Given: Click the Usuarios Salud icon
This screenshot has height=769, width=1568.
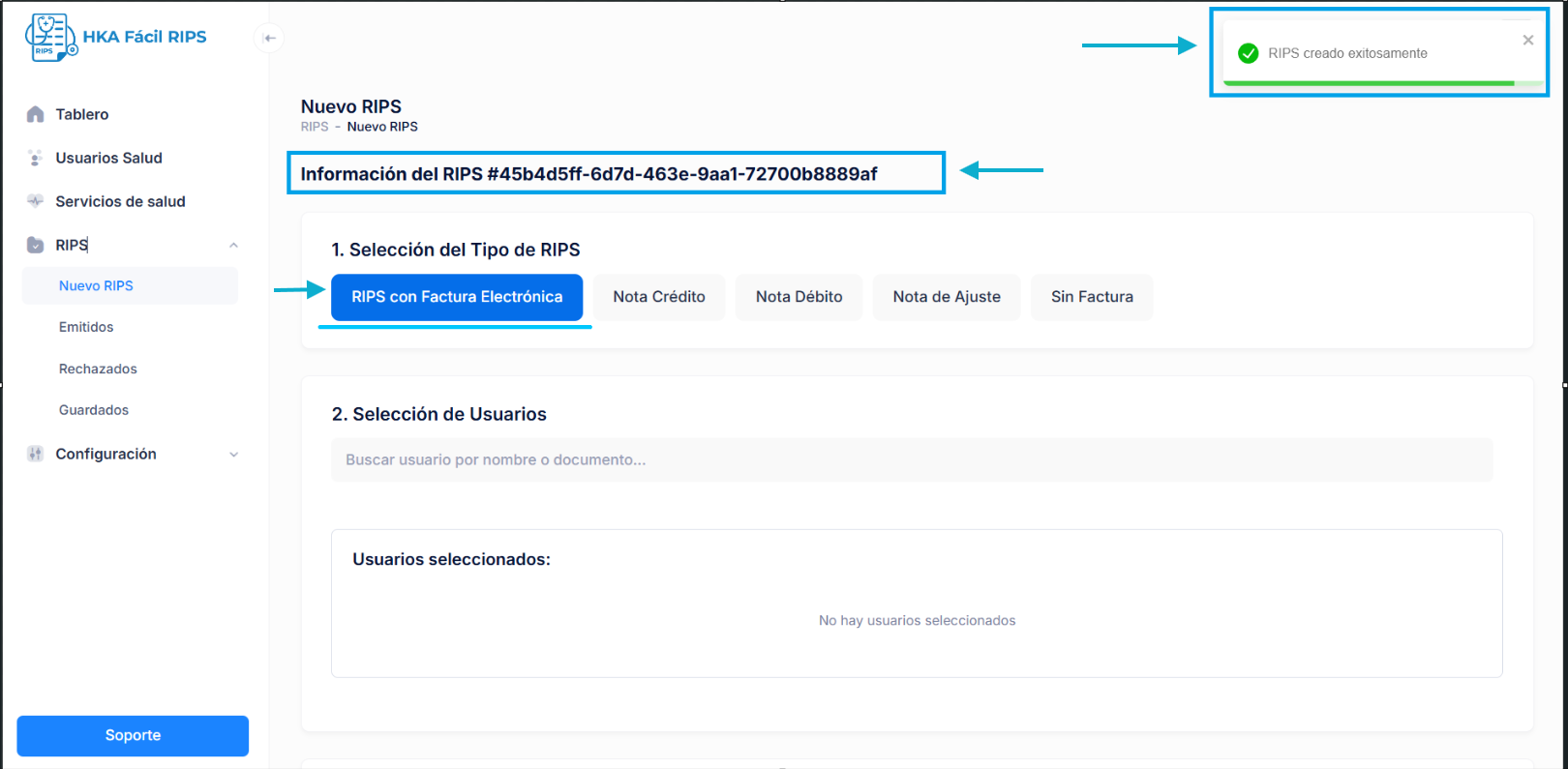Looking at the screenshot, I should [x=36, y=158].
